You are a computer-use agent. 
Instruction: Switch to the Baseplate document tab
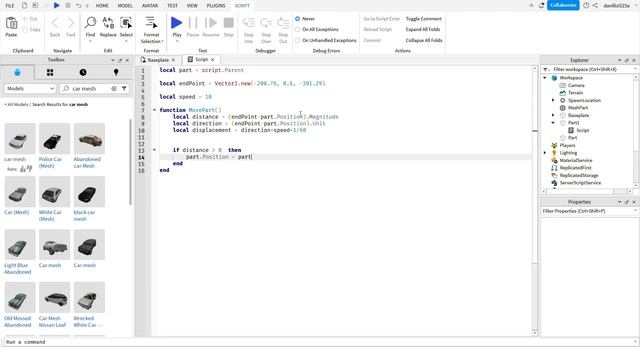pos(158,60)
